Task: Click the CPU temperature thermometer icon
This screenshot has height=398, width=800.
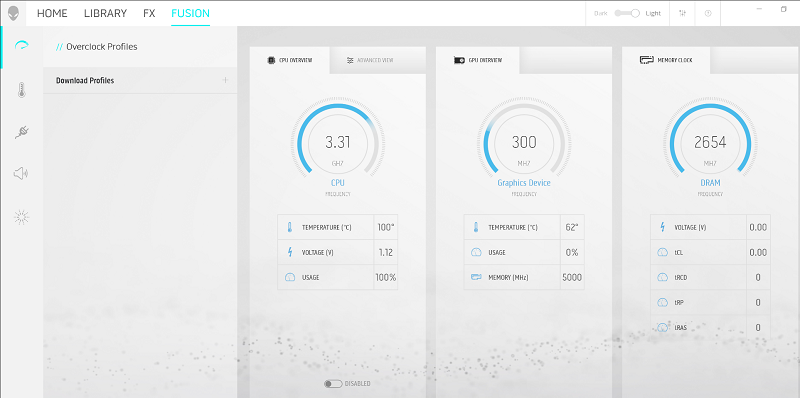Action: [x=289, y=227]
